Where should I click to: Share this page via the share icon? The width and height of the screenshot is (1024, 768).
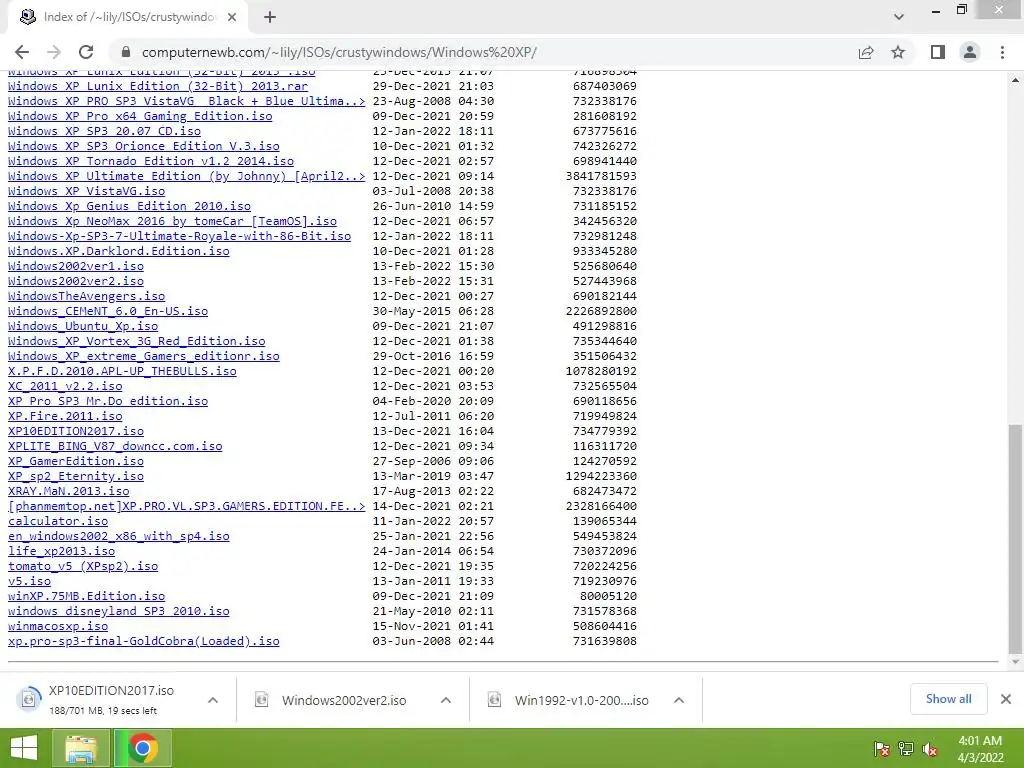click(x=866, y=52)
